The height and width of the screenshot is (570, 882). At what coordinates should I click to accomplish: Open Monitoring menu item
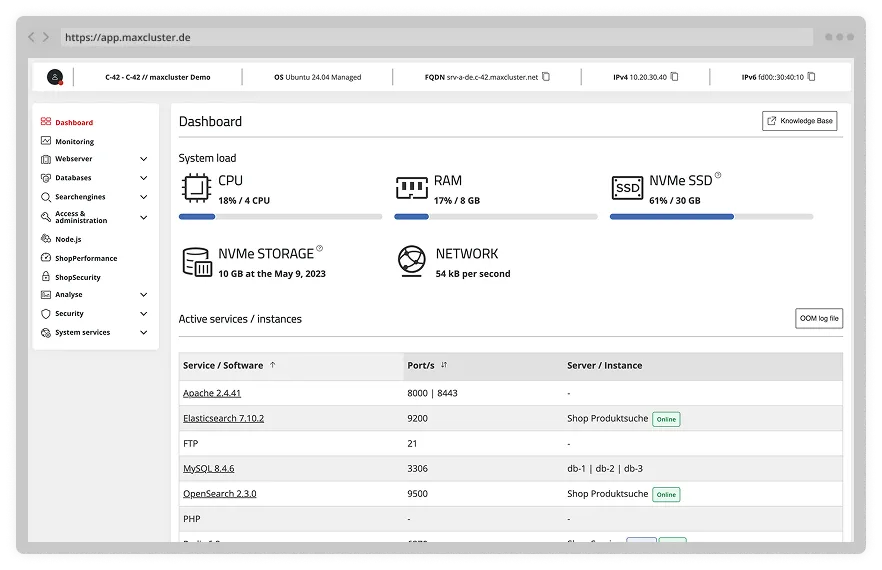tap(74, 141)
